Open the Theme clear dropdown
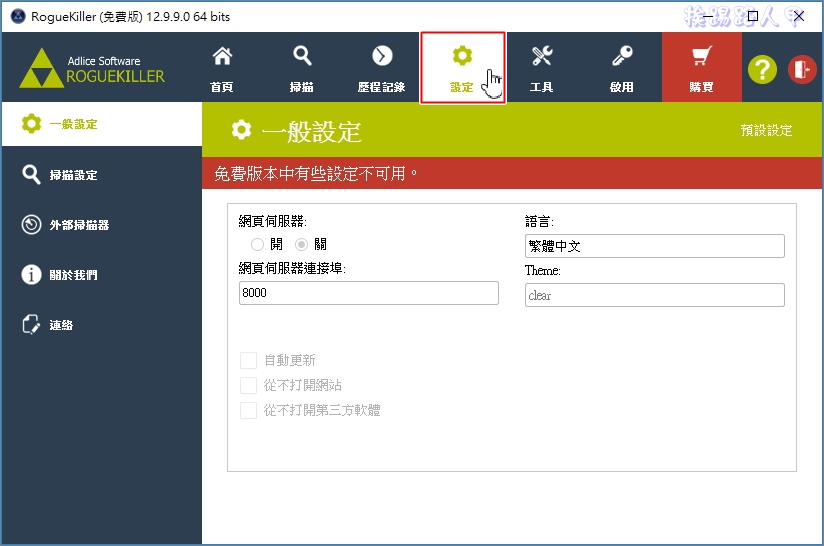Image resolution: width=824 pixels, height=546 pixels. [x=654, y=295]
